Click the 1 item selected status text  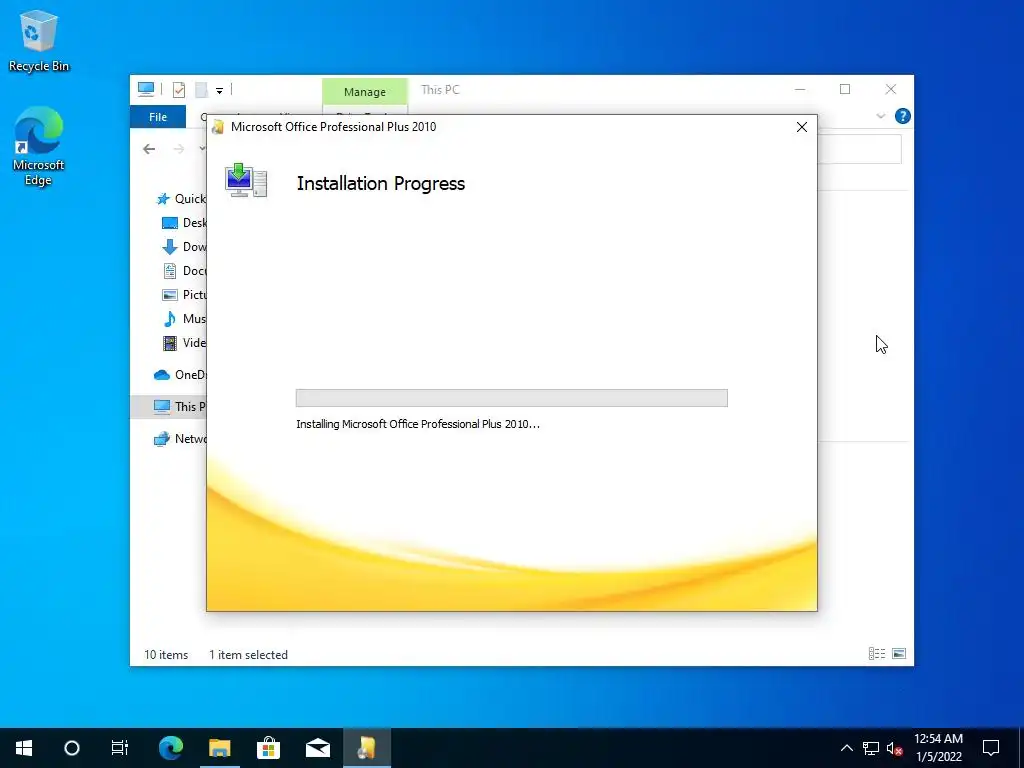point(248,655)
